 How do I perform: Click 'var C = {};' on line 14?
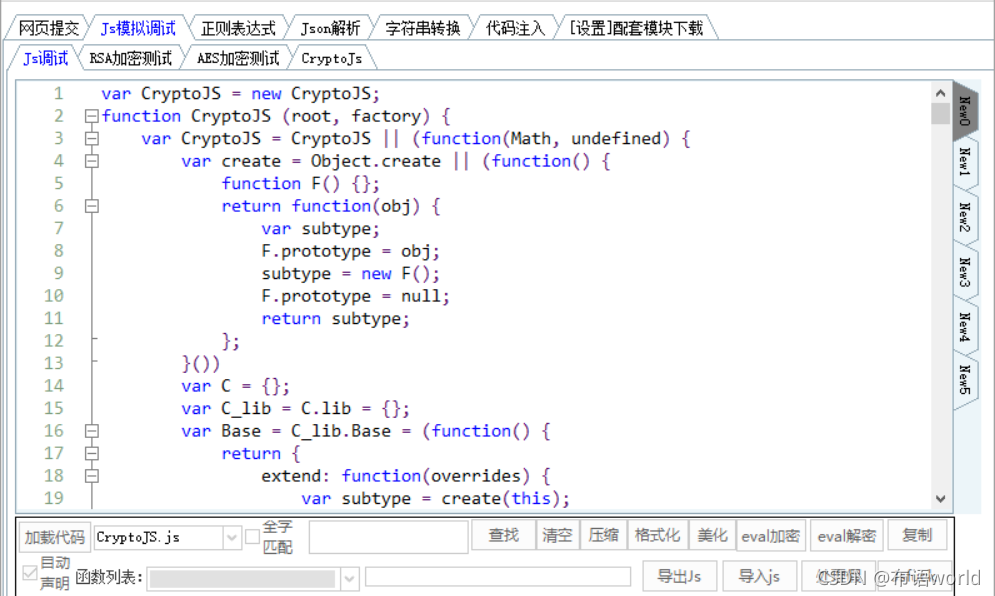point(235,386)
